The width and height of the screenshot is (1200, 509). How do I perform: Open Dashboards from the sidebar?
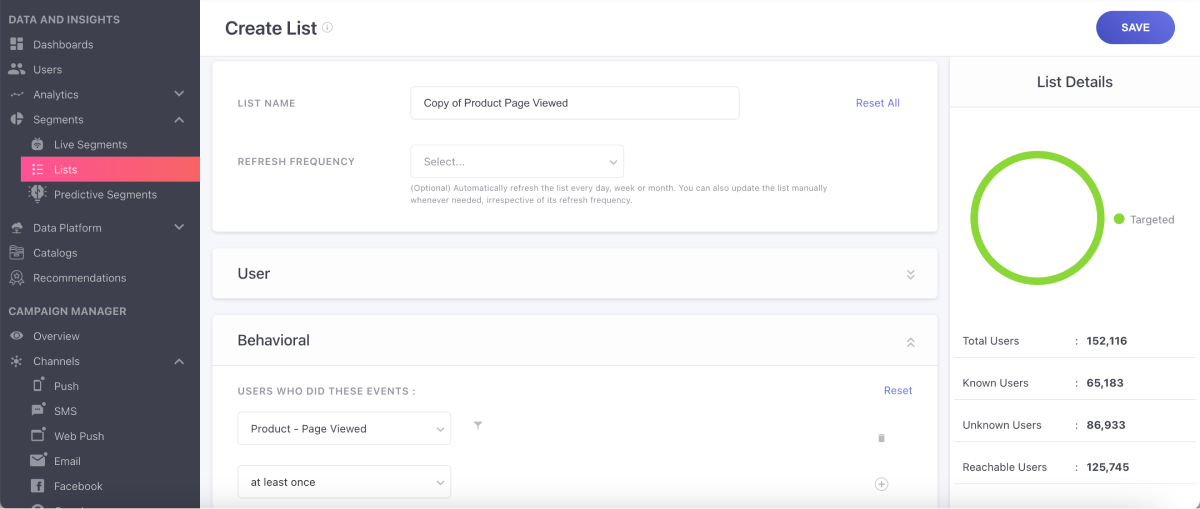tap(62, 45)
